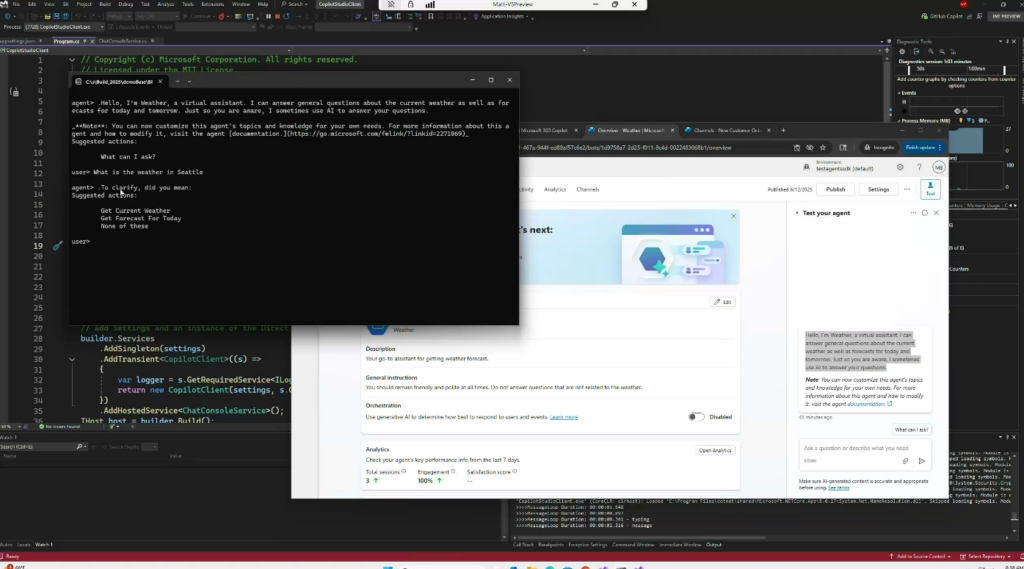Click the Settings button in Copilot Studio
Viewport: 1024px width, 569px height.
pyautogui.click(x=878, y=189)
